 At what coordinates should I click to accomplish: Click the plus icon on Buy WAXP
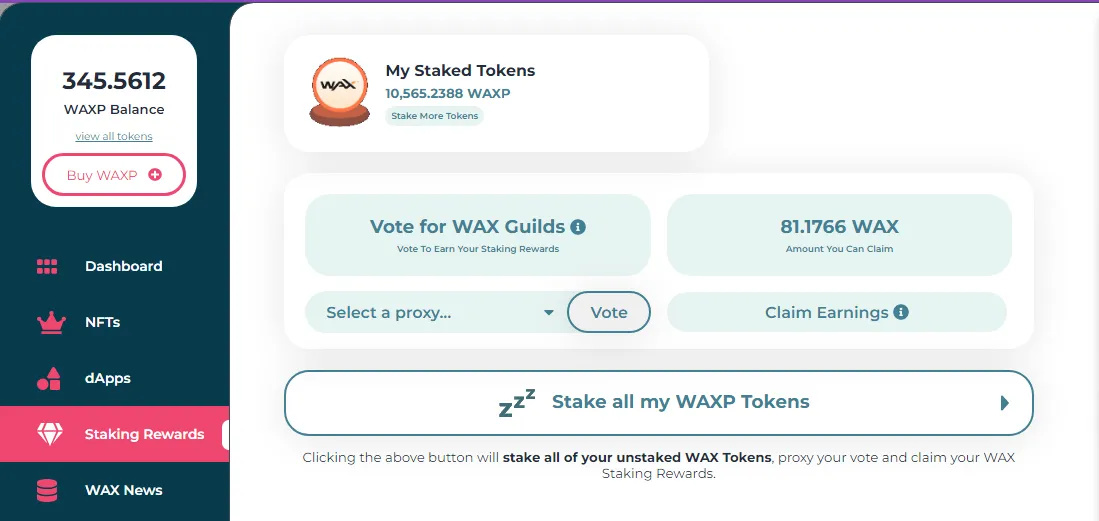[x=155, y=175]
